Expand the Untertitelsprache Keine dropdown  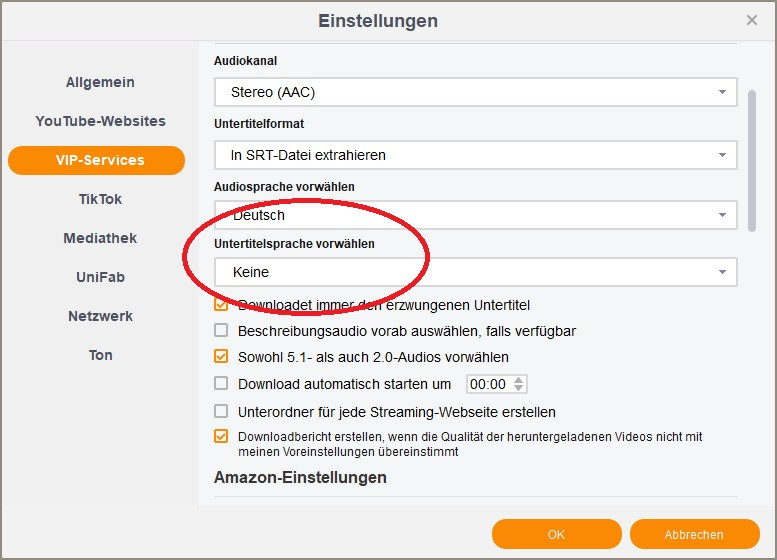(475, 272)
